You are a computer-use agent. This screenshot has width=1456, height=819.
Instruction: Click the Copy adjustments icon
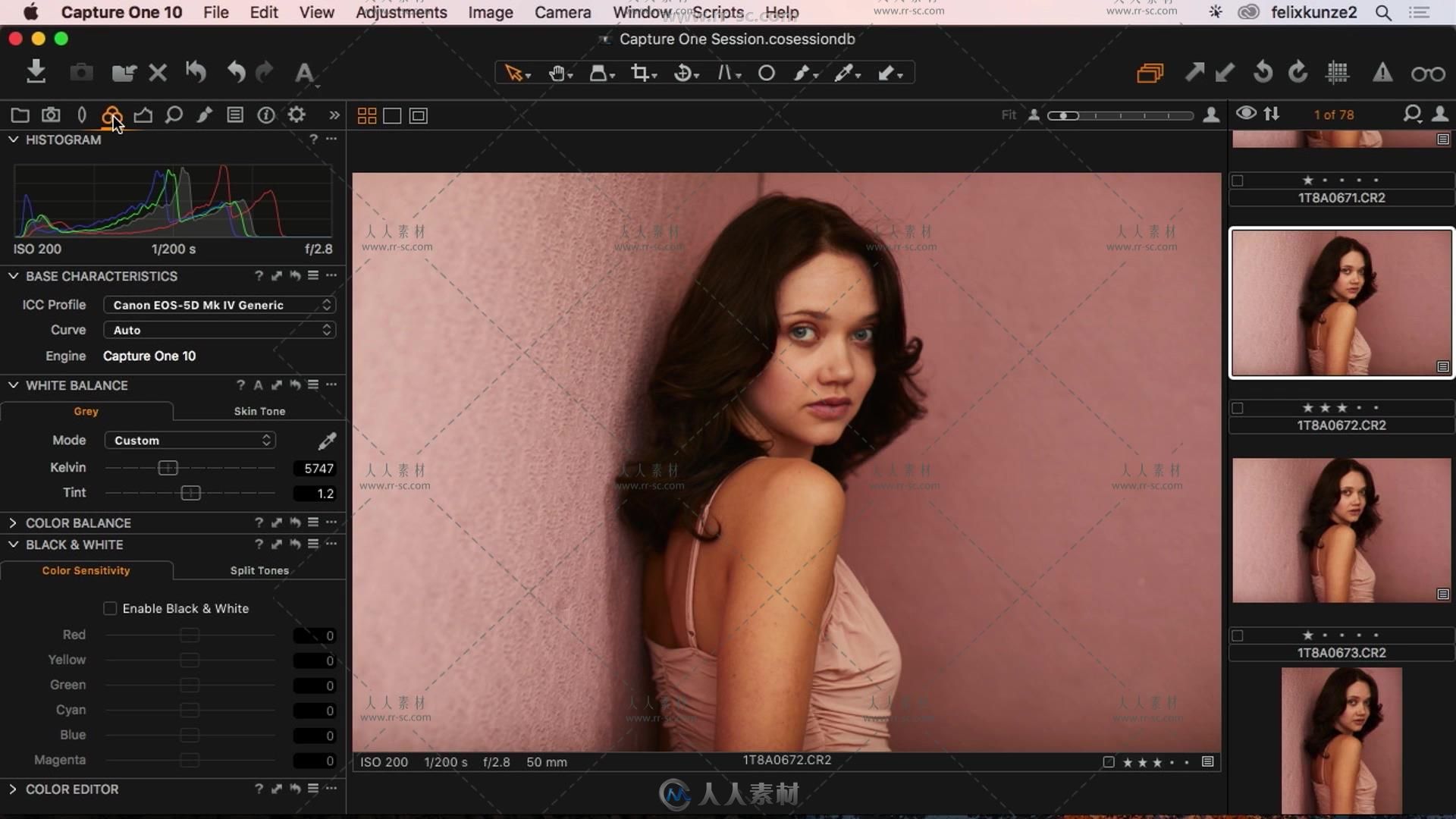[1195, 73]
